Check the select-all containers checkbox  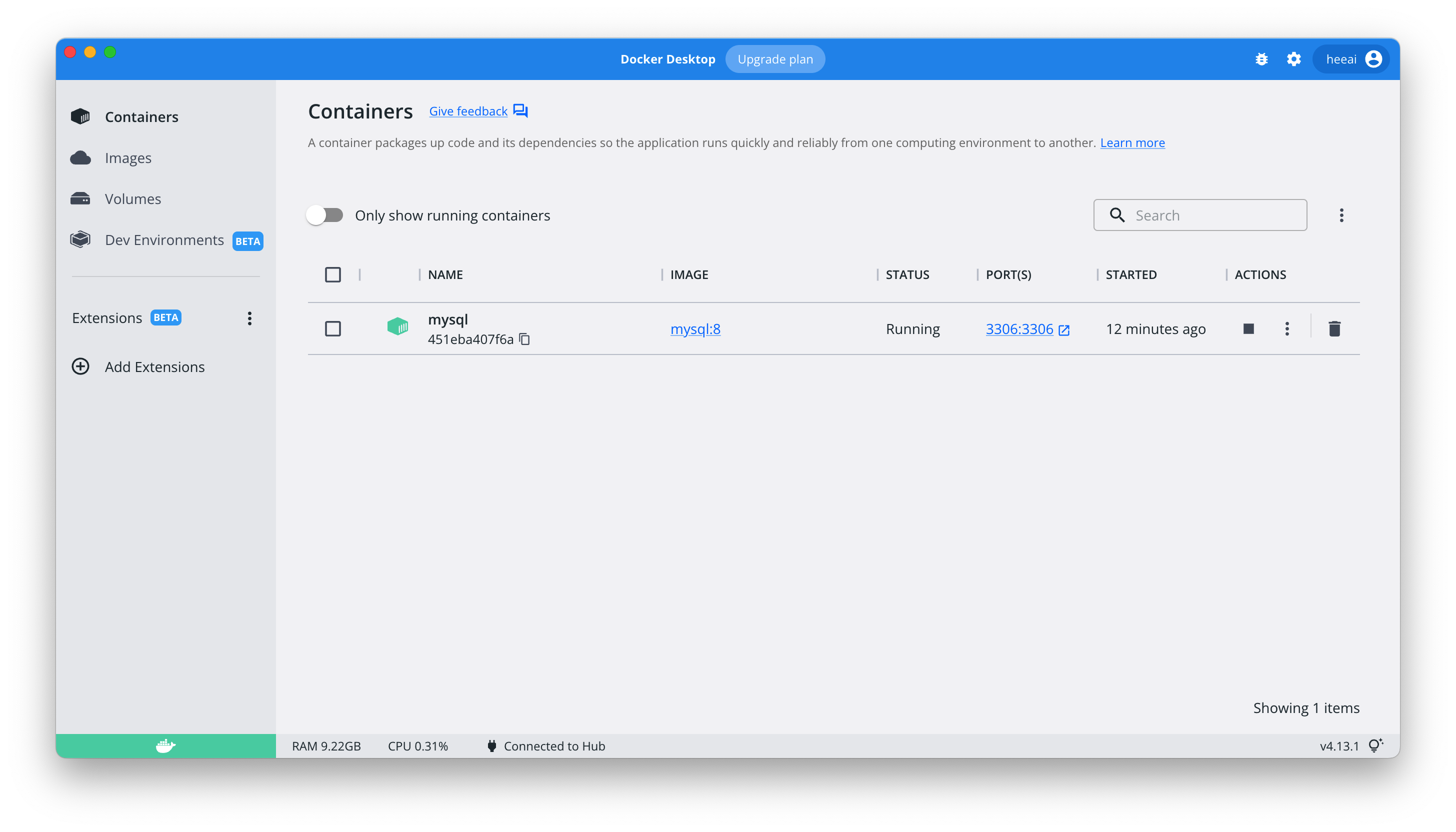point(333,275)
